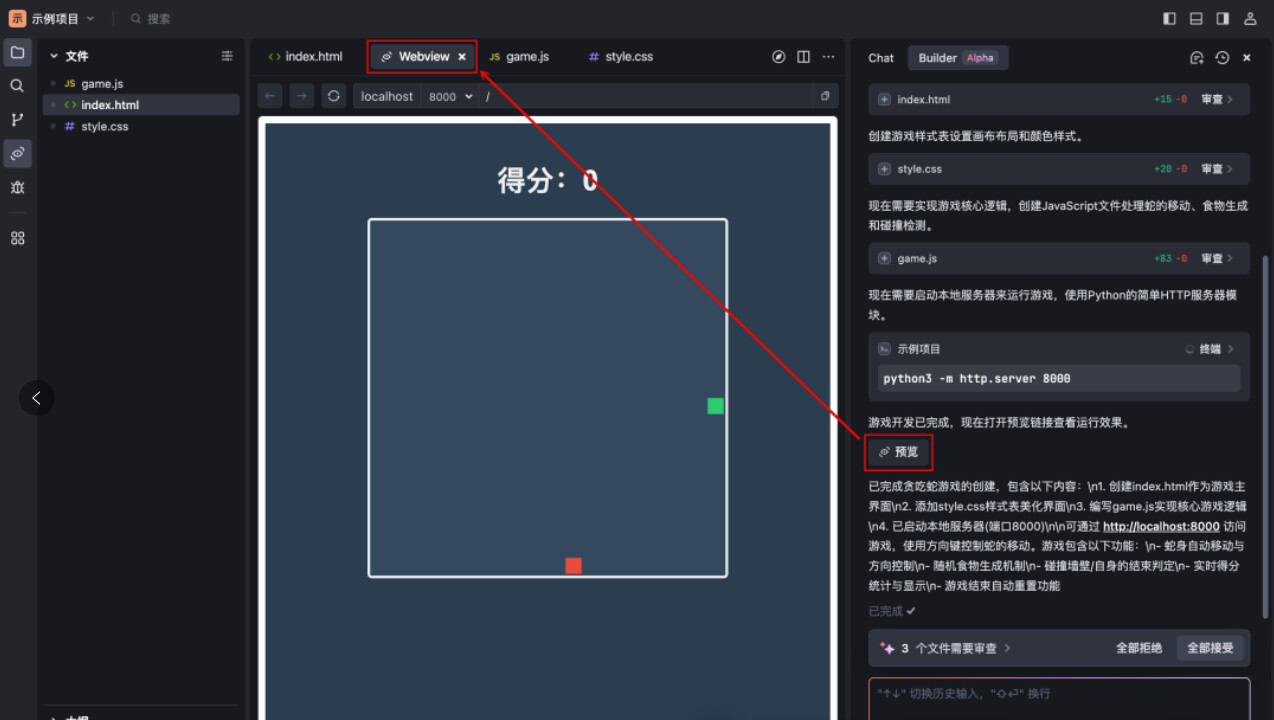Image resolution: width=1274 pixels, height=720 pixels.
Task: Open the 终端 terminal link
Action: (x=1210, y=349)
